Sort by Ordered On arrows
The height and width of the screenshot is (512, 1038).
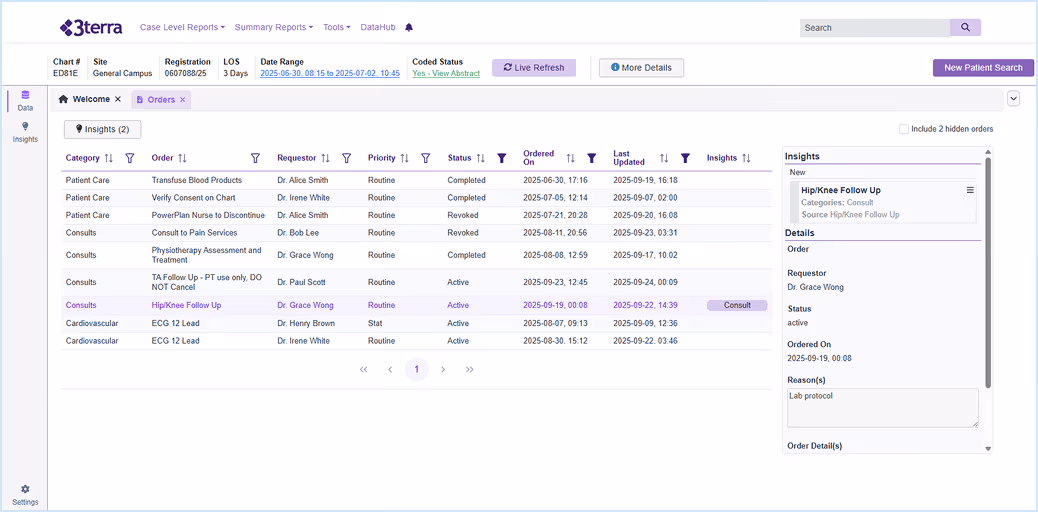[x=571, y=158]
